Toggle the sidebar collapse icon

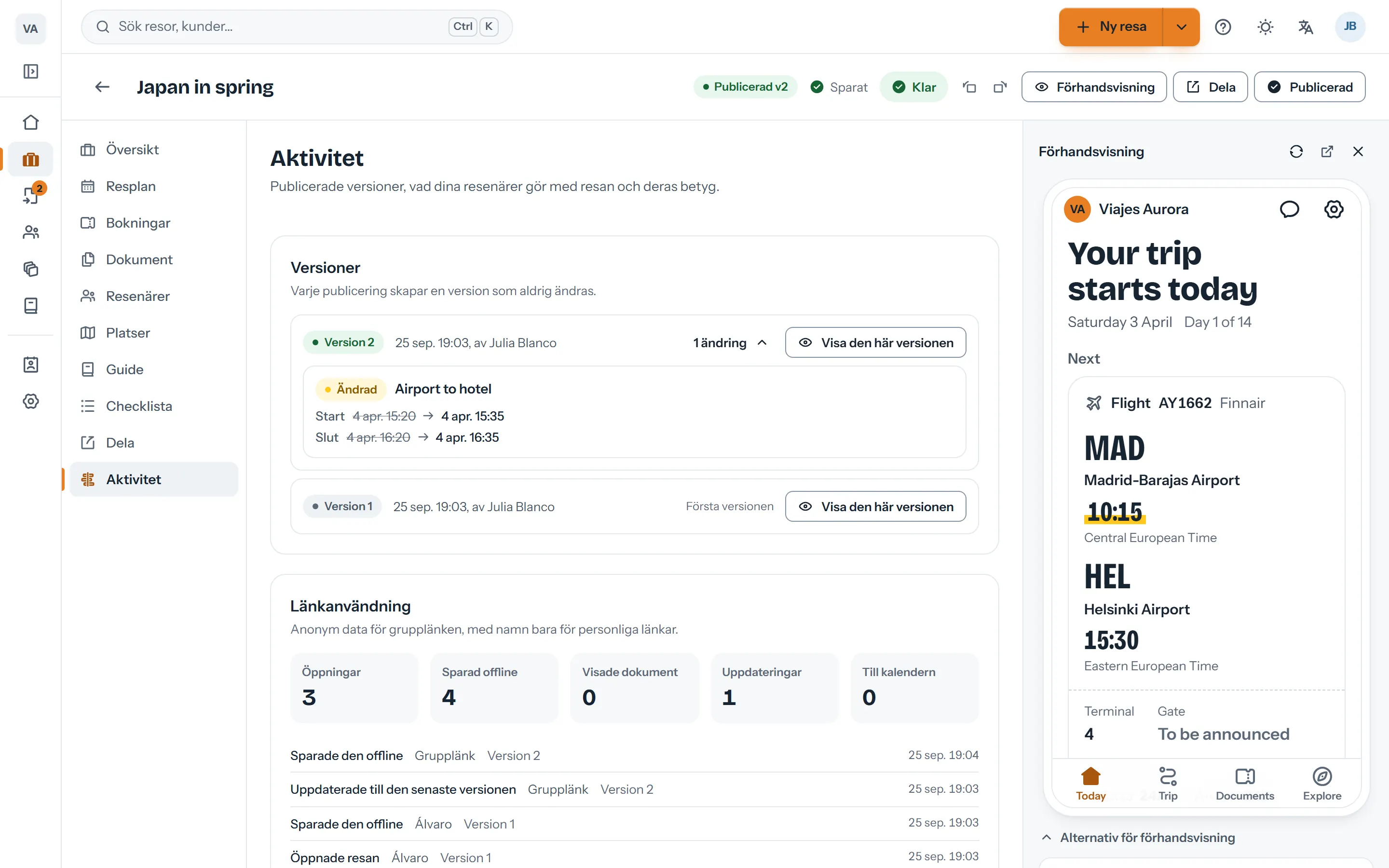(30, 71)
